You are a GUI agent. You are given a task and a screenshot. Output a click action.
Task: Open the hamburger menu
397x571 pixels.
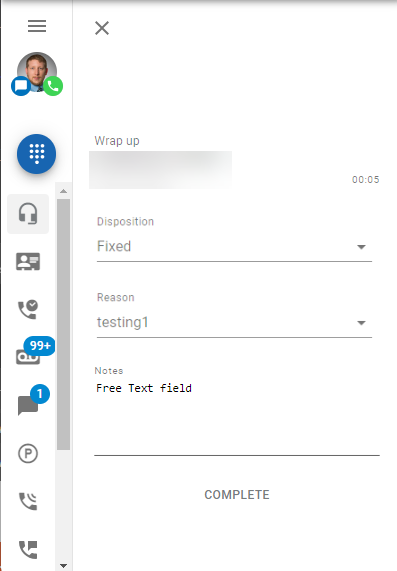pos(37,26)
